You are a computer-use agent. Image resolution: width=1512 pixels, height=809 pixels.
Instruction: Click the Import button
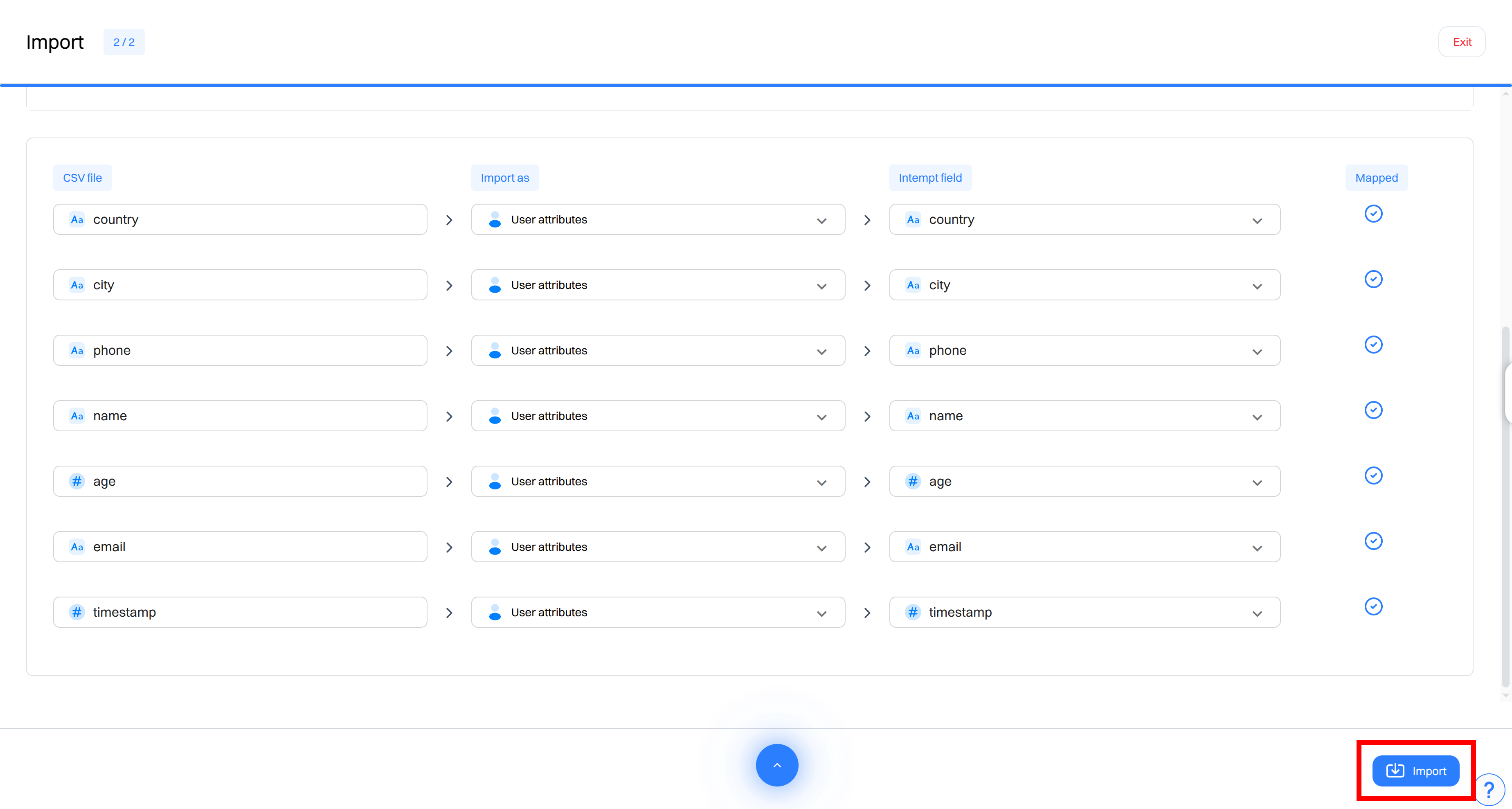tap(1415, 770)
